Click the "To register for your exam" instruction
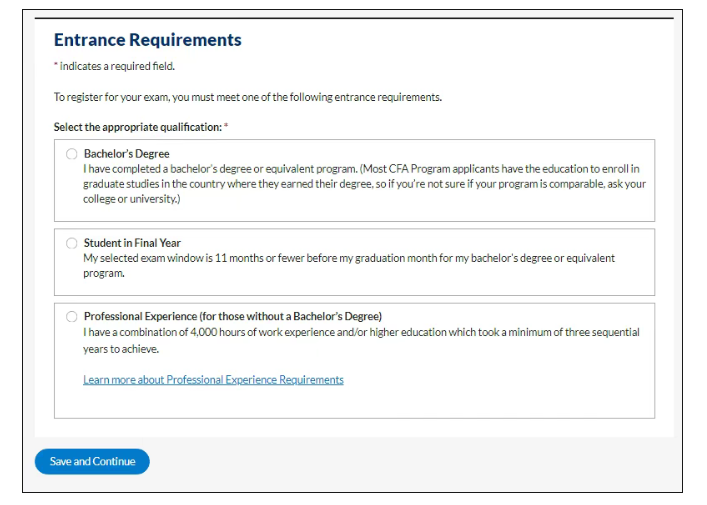 coord(247,98)
